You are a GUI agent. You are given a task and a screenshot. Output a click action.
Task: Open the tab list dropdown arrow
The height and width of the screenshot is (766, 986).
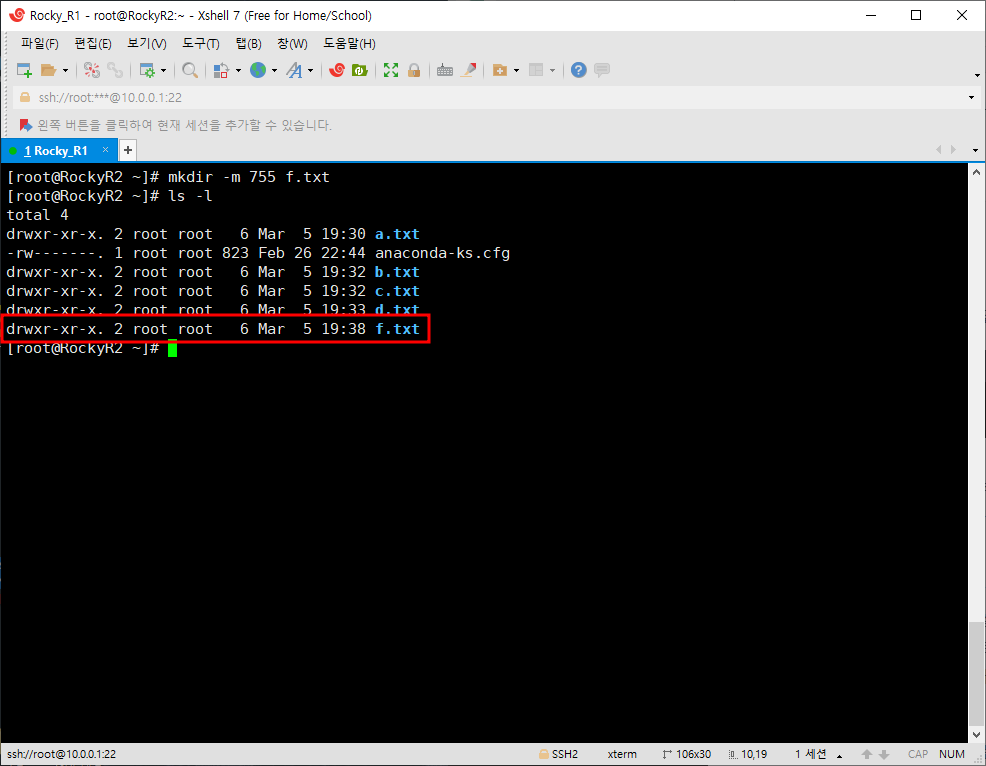[975, 150]
